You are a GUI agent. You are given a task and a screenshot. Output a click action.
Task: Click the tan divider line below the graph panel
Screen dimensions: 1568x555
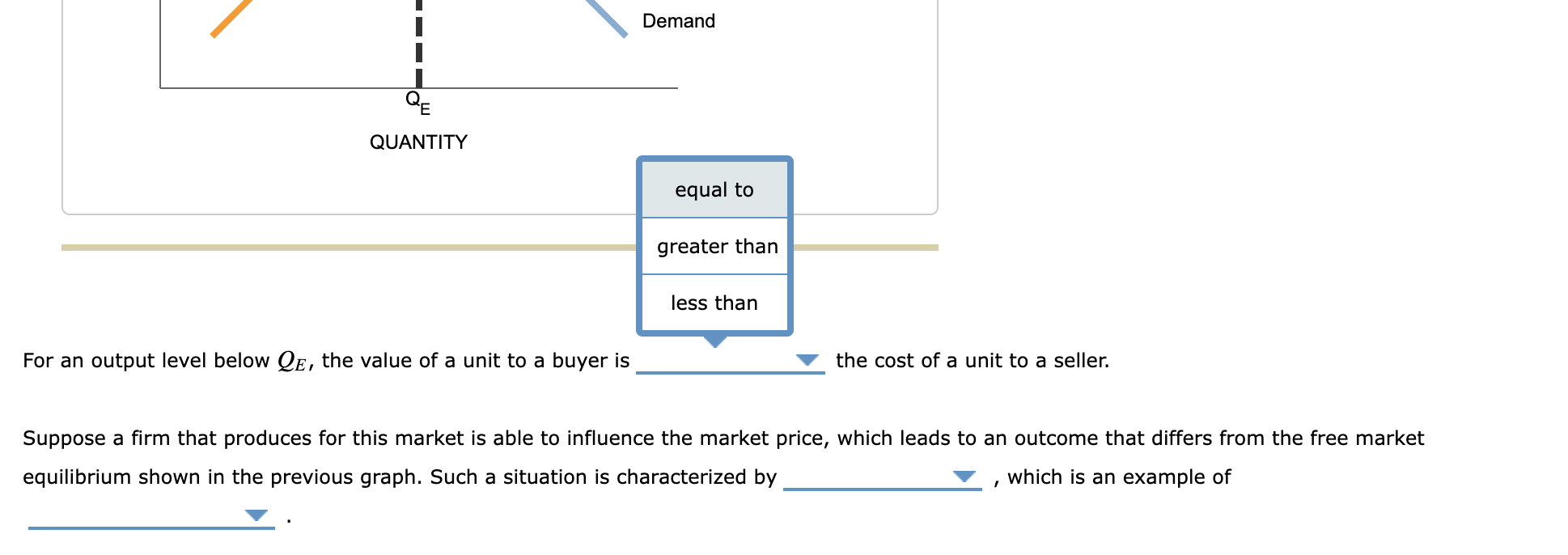[x=324, y=247]
